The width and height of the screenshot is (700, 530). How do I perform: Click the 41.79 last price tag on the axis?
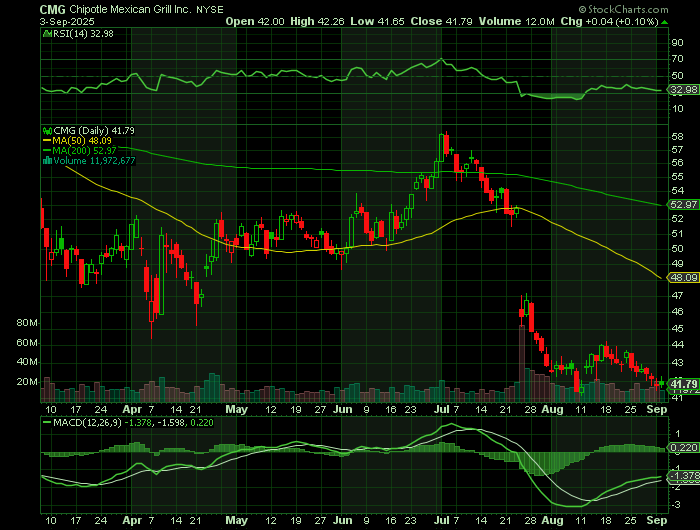click(684, 384)
